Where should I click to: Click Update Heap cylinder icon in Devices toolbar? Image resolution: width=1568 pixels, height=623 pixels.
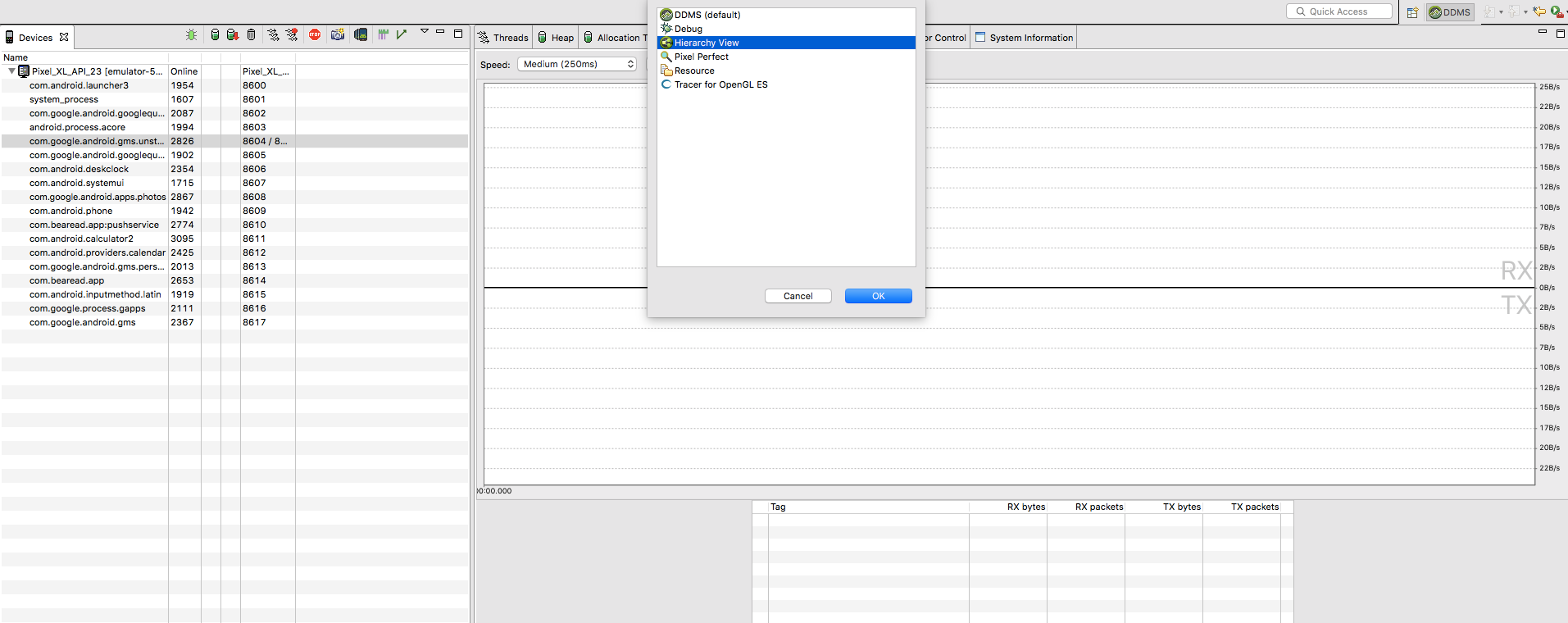pyautogui.click(x=215, y=34)
